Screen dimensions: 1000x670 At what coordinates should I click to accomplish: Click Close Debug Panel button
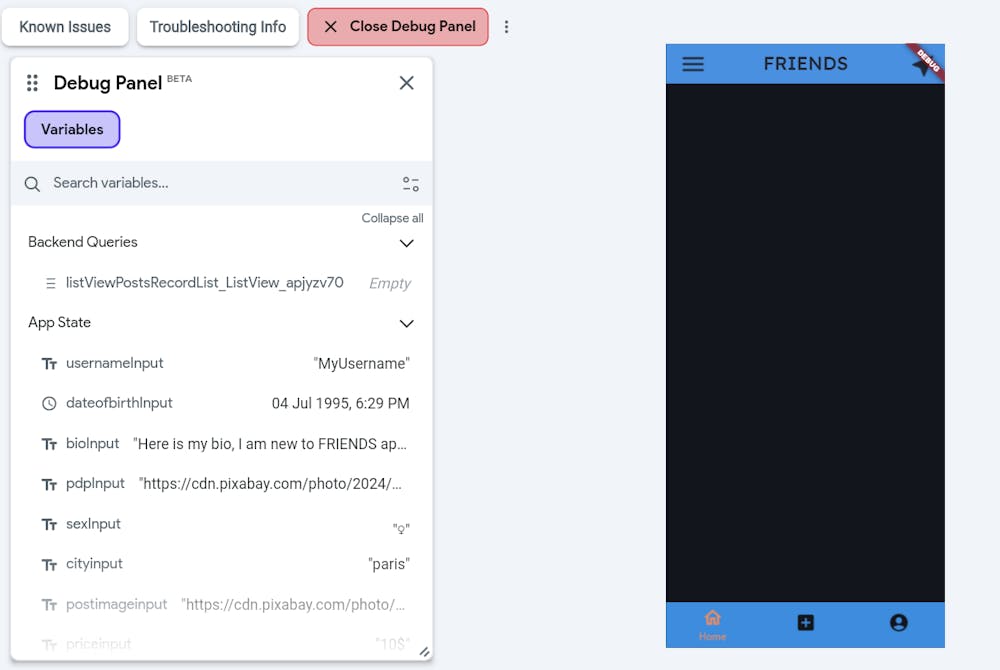coord(398,27)
